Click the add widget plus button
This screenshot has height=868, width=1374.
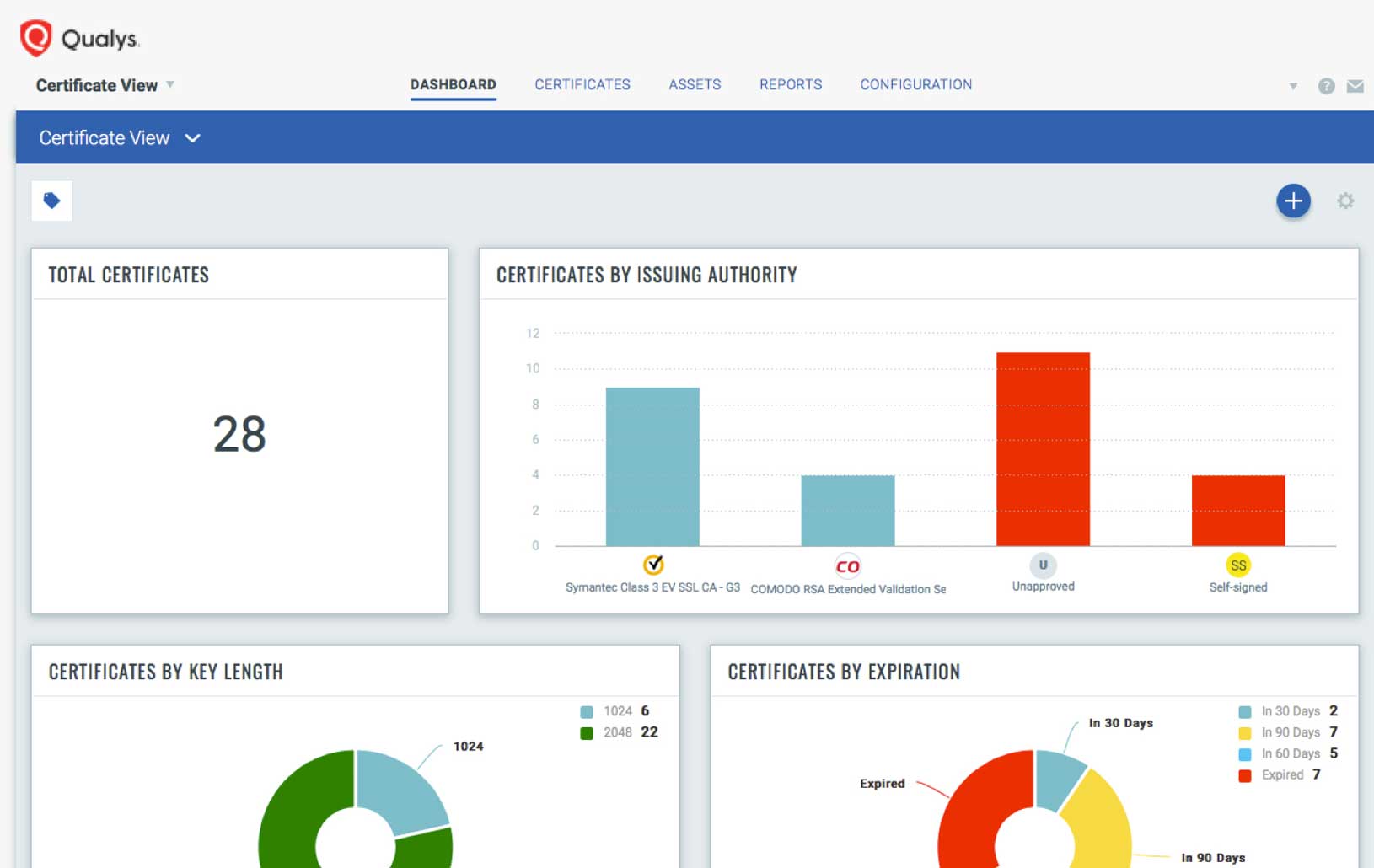point(1293,201)
